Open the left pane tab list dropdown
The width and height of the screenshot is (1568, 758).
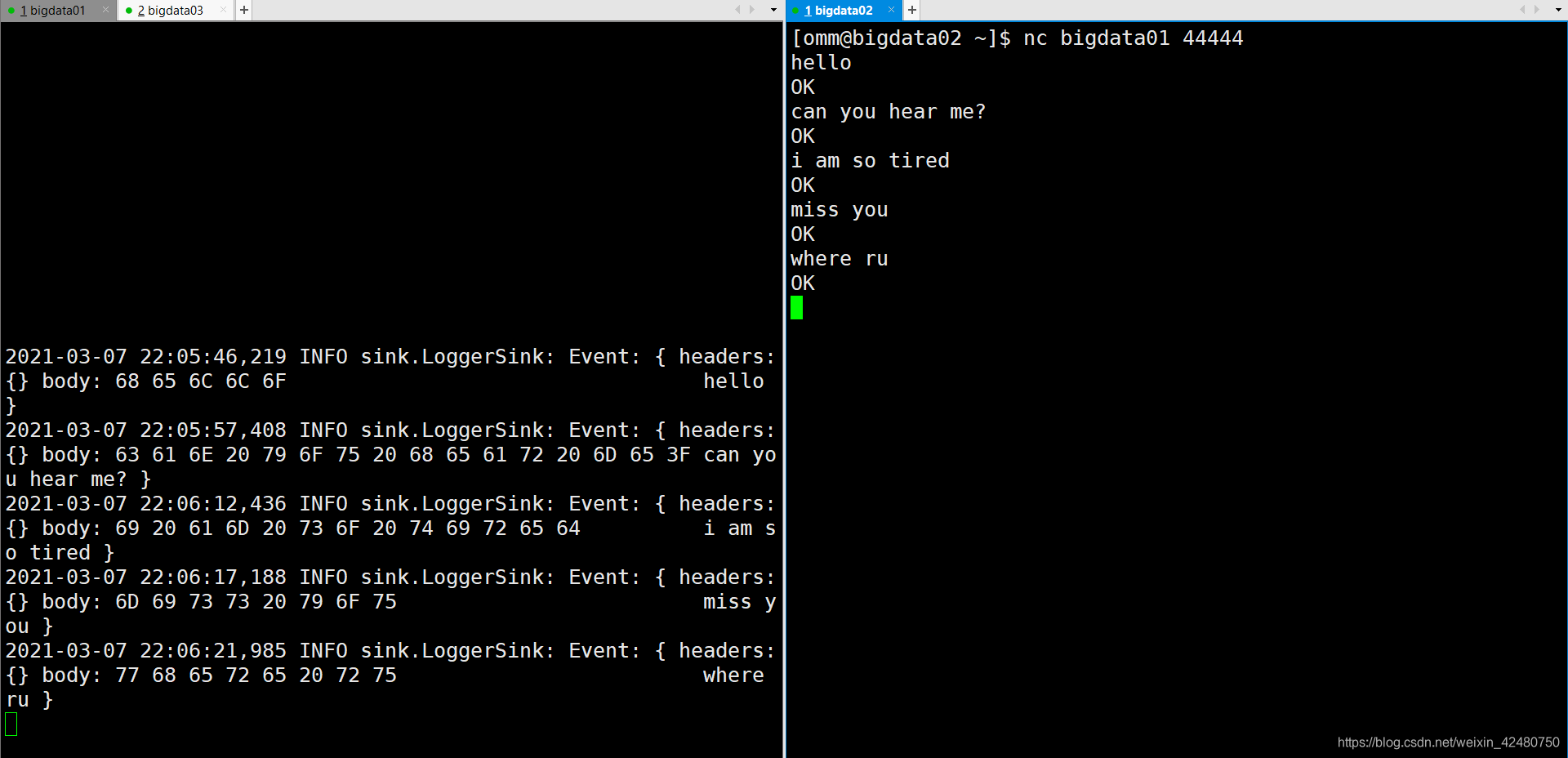[773, 10]
